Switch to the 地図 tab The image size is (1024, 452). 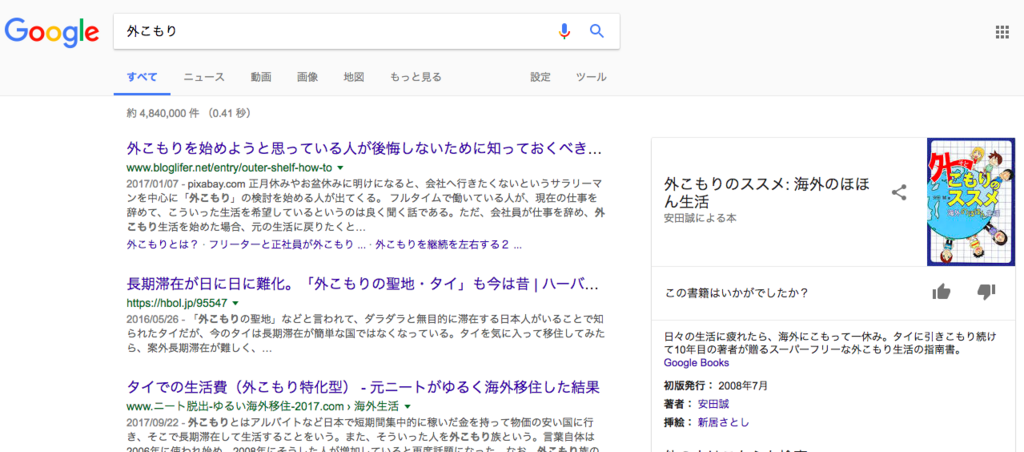pyautogui.click(x=353, y=77)
